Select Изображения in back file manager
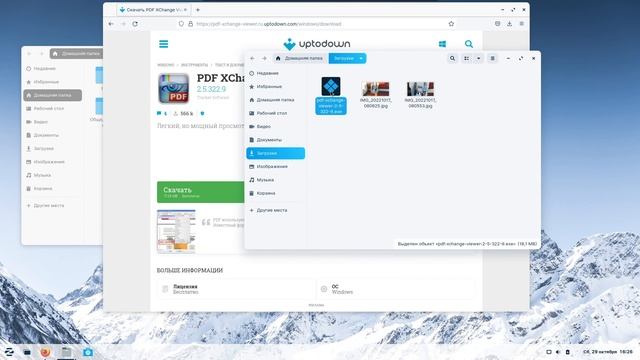 pos(53,162)
